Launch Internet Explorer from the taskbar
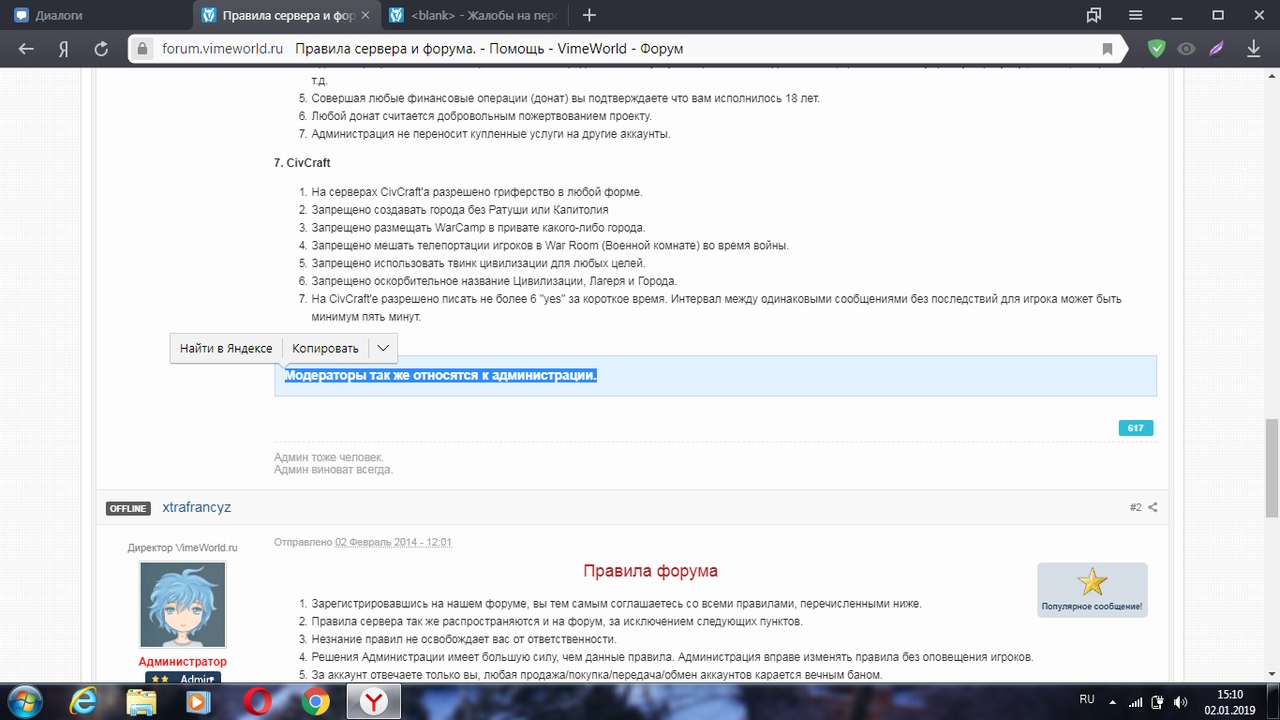The height and width of the screenshot is (720, 1280). [x=83, y=702]
